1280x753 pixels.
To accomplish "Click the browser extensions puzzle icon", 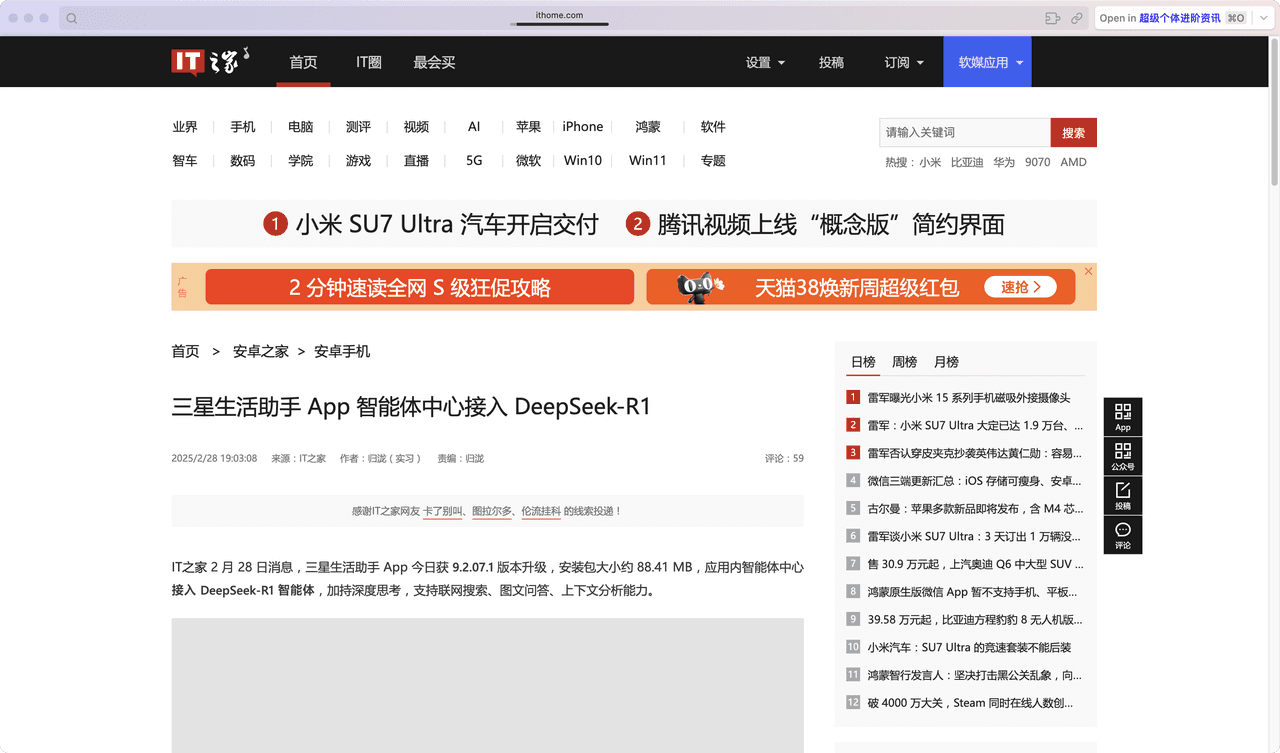I will [1052, 18].
